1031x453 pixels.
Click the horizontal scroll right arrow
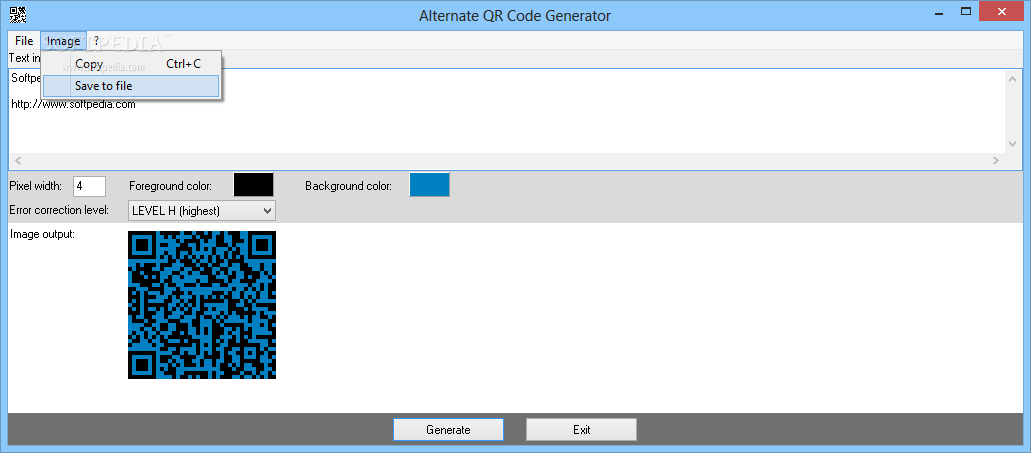pos(995,160)
